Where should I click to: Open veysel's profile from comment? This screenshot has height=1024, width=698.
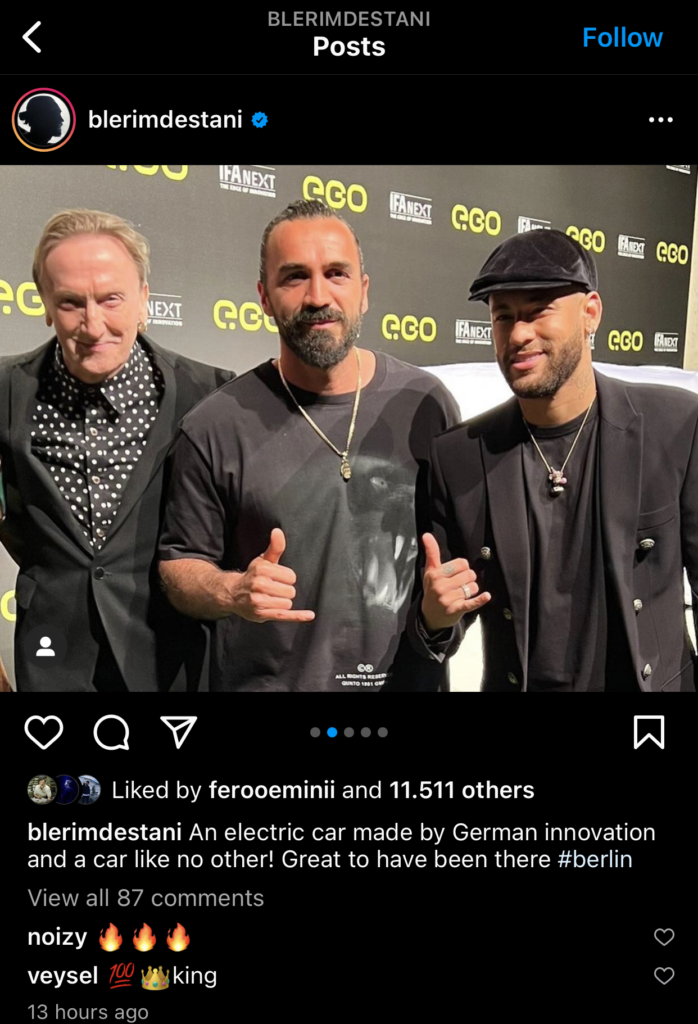(63, 976)
